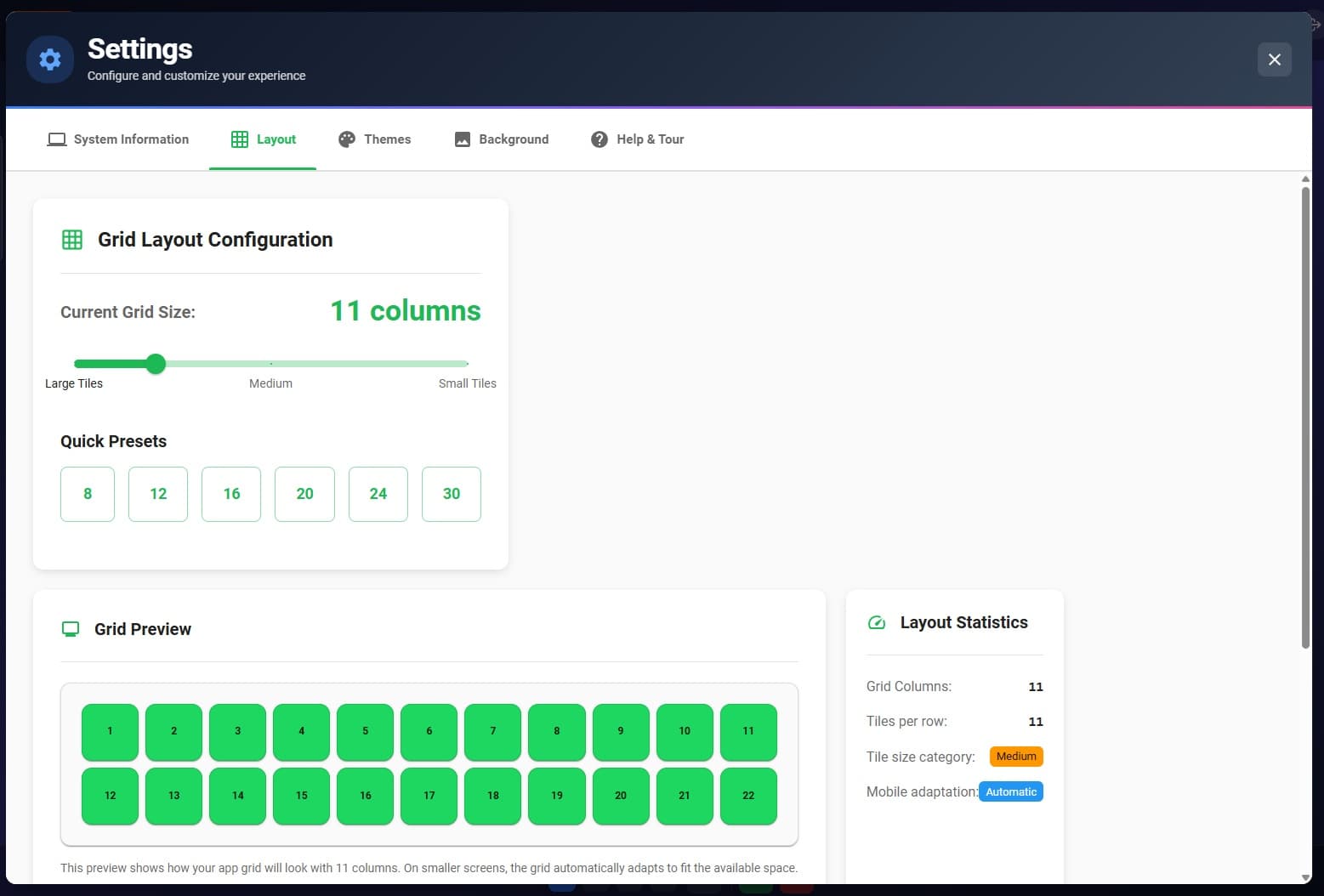Click the Automatic mobile adaptation badge
This screenshot has height=896, width=1324.
pos(1011,791)
